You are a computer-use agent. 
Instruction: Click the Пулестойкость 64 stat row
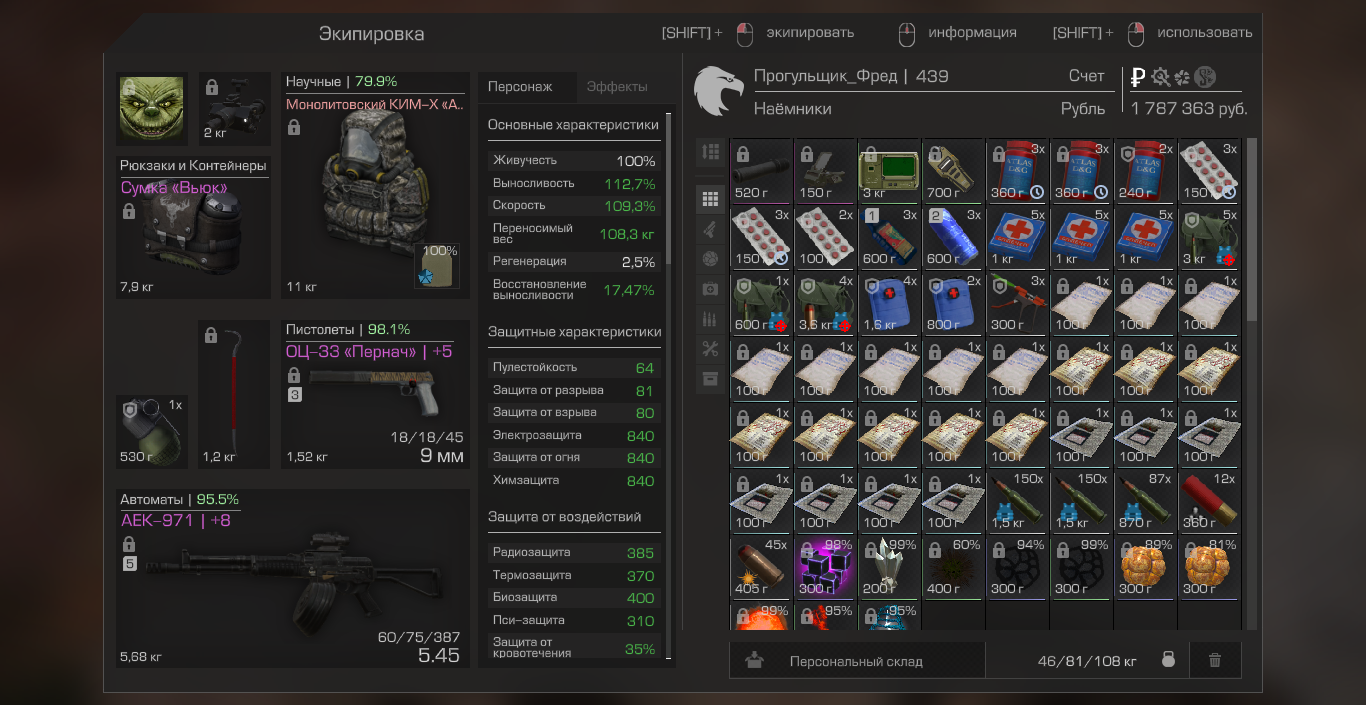pos(573,367)
